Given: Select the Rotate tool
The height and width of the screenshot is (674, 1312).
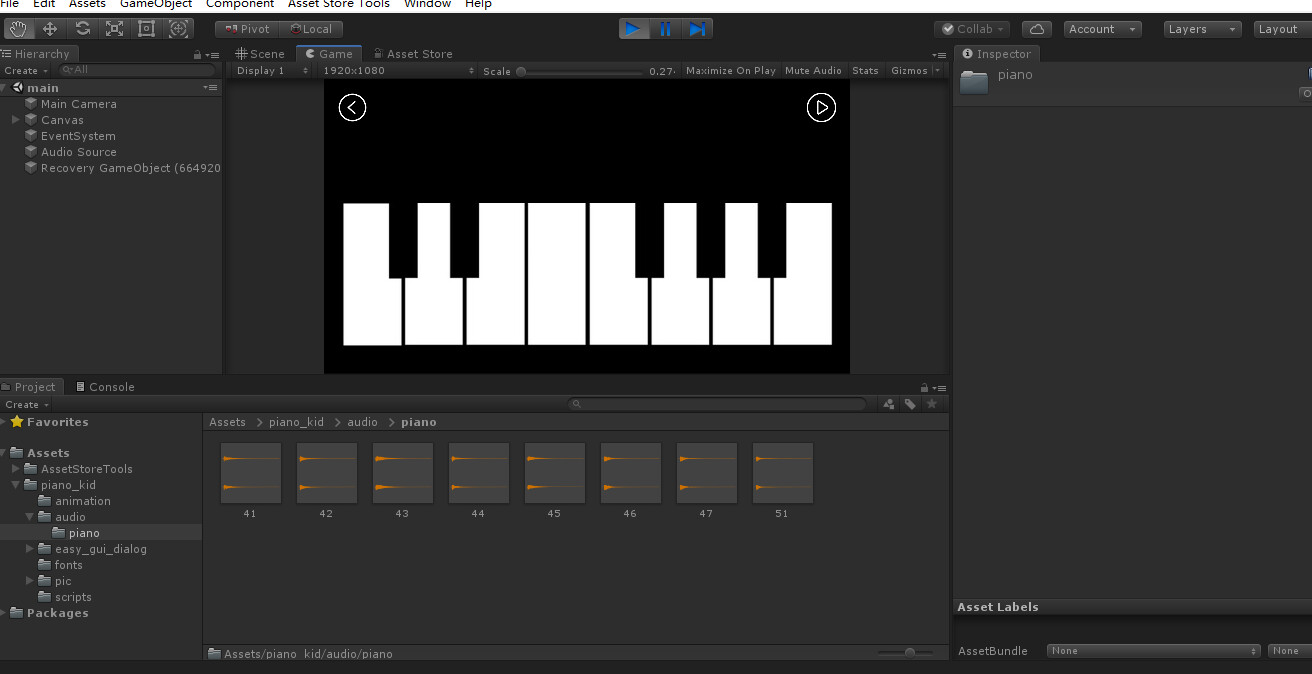Looking at the screenshot, I should (82, 28).
